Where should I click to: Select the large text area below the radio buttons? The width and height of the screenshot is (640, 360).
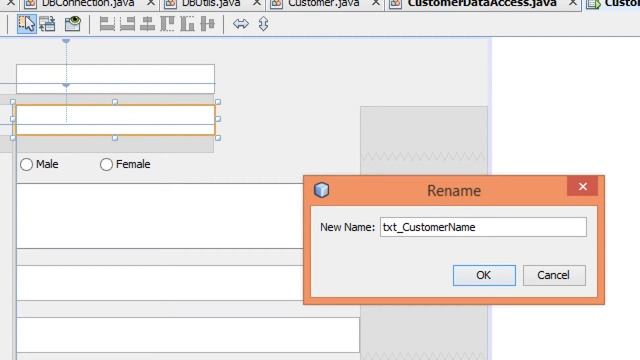160,216
